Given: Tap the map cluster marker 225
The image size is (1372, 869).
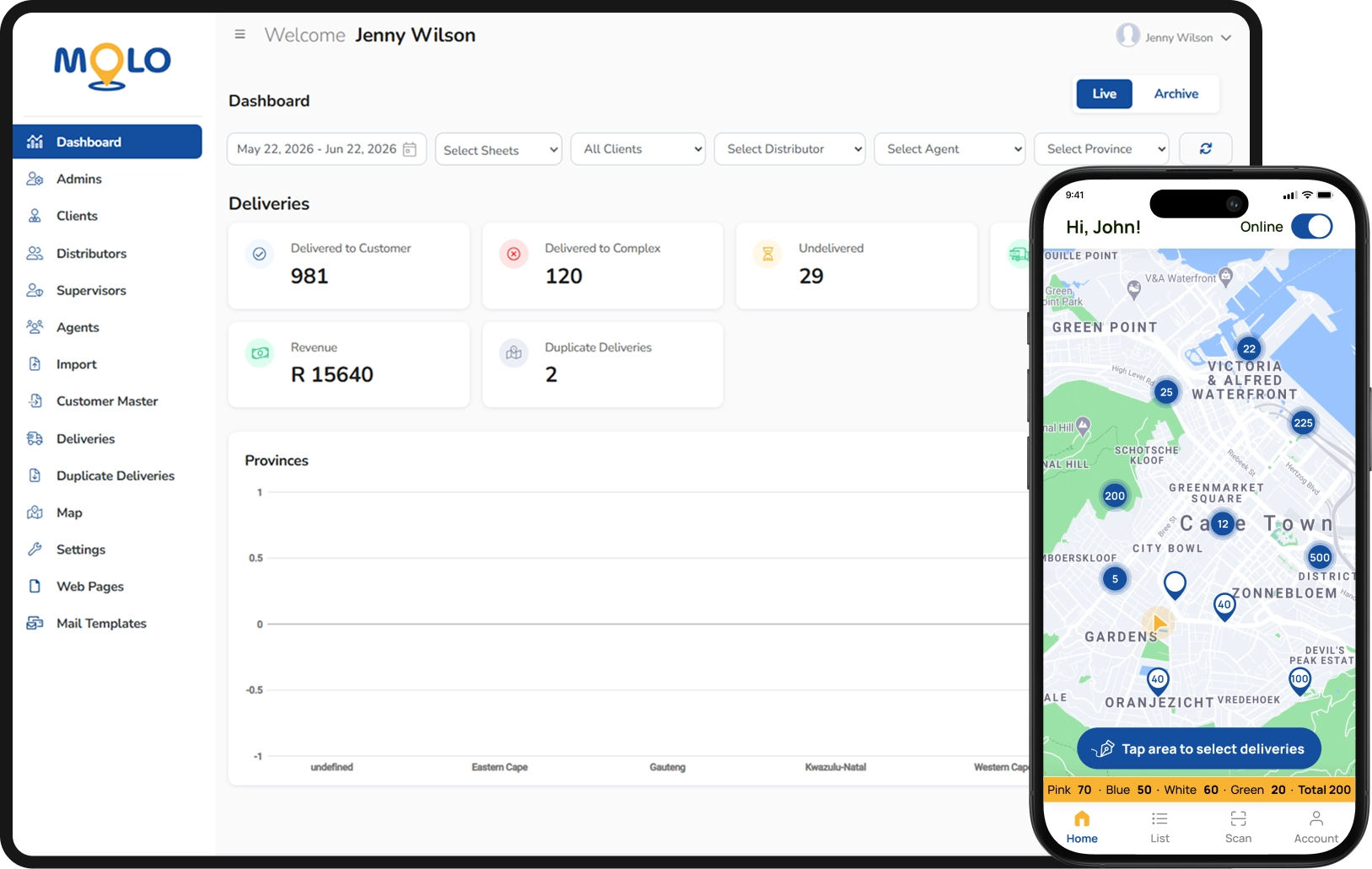Looking at the screenshot, I should [1303, 423].
